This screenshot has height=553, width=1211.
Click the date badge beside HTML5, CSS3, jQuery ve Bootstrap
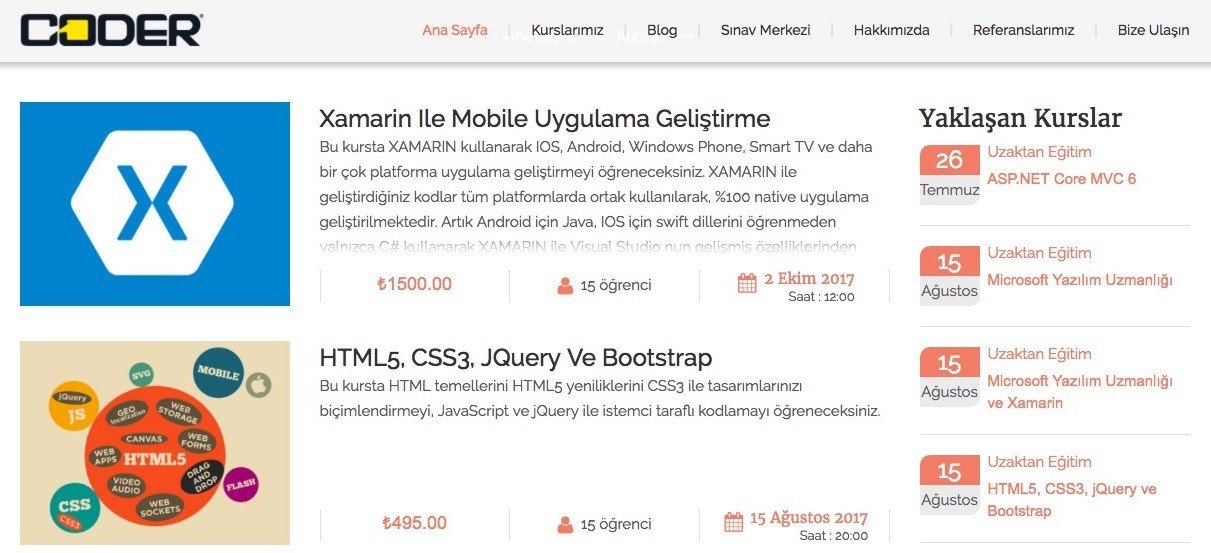click(949, 484)
